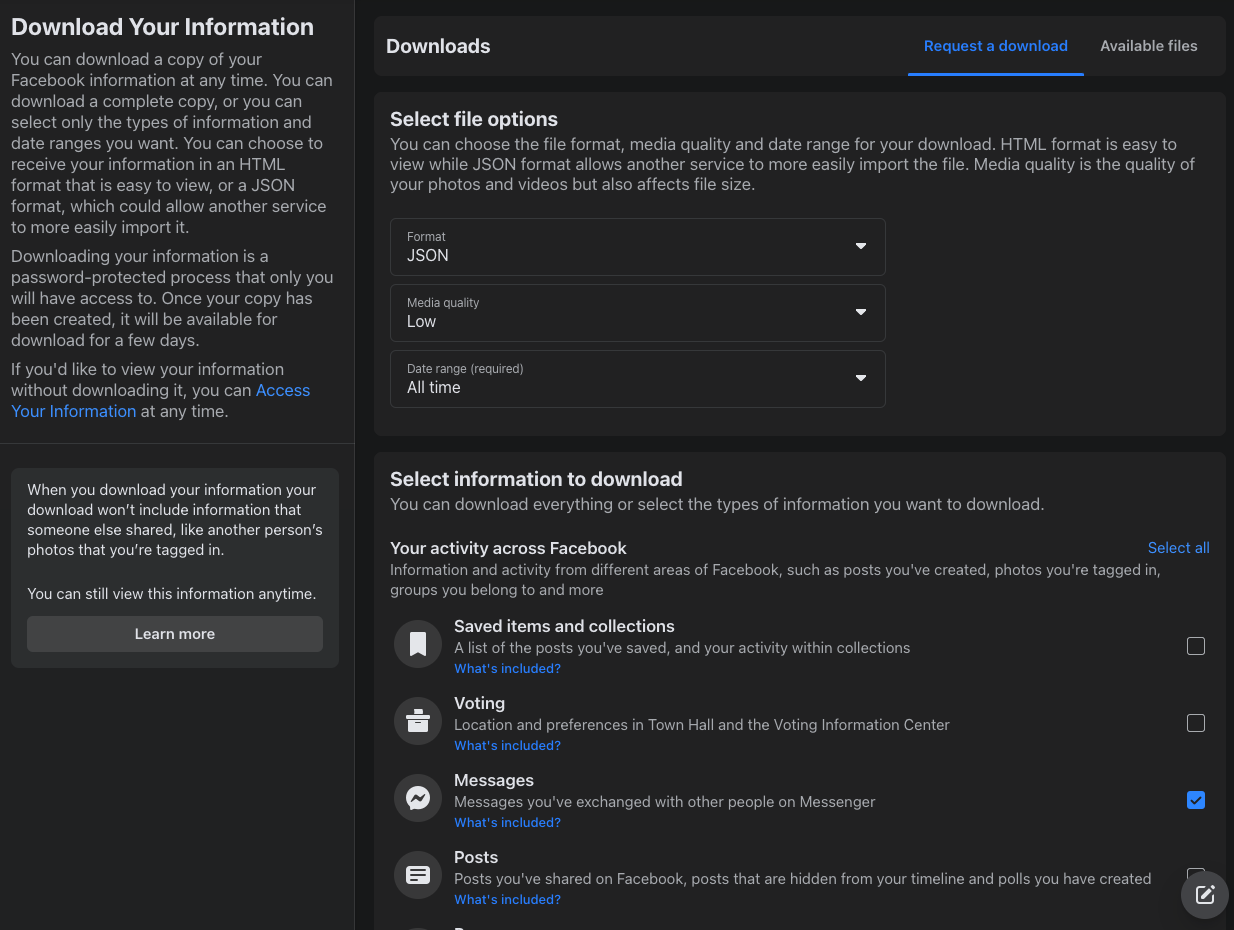Viewport: 1234px width, 930px height.
Task: Open What's included under Posts
Action: click(x=507, y=900)
